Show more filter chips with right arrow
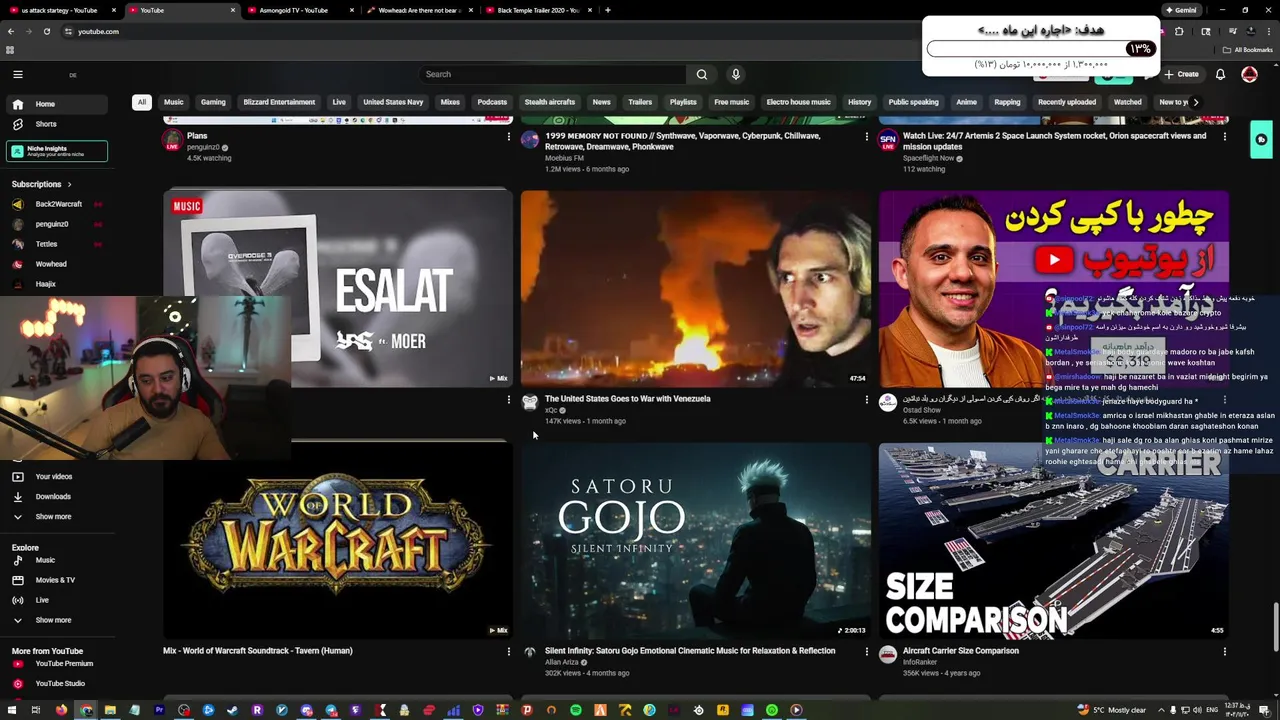This screenshot has height=720, width=1280. 1195,102
